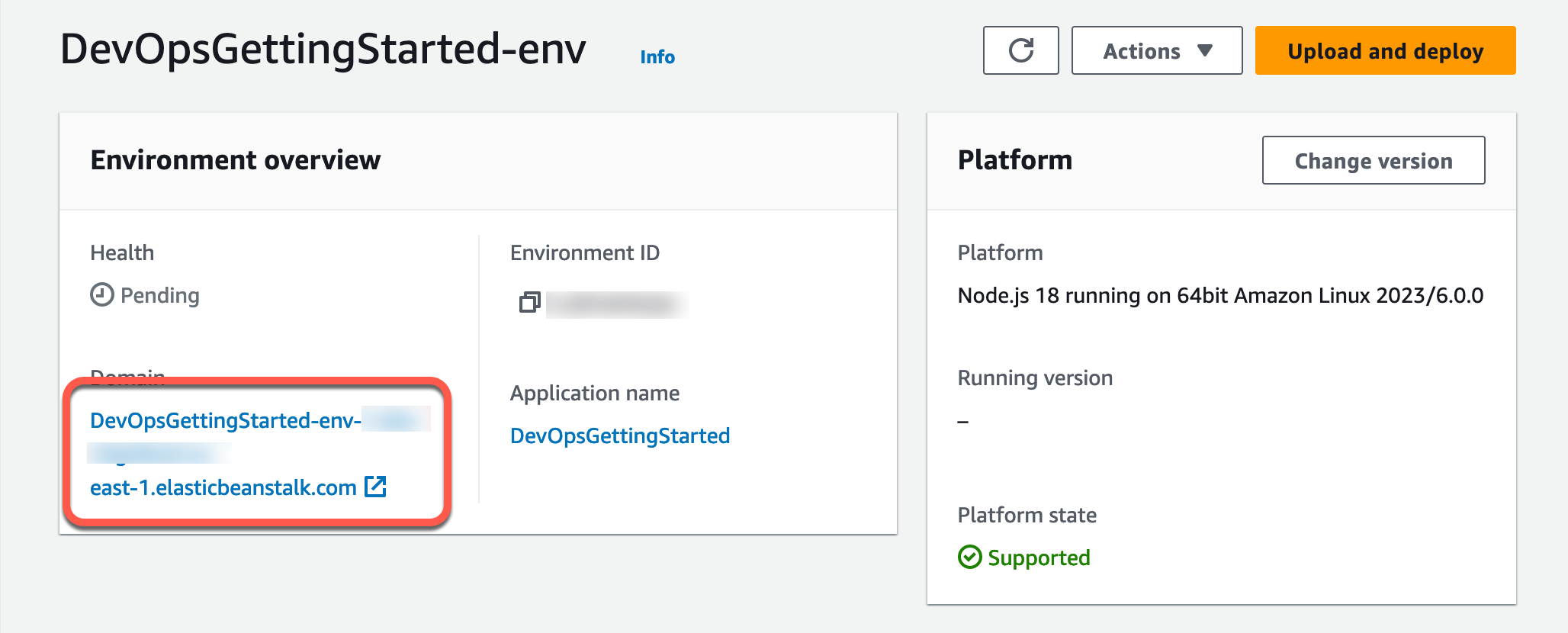Screen dimensions: 1568x633
Task: Click the Environment overview heading
Action: point(236,160)
